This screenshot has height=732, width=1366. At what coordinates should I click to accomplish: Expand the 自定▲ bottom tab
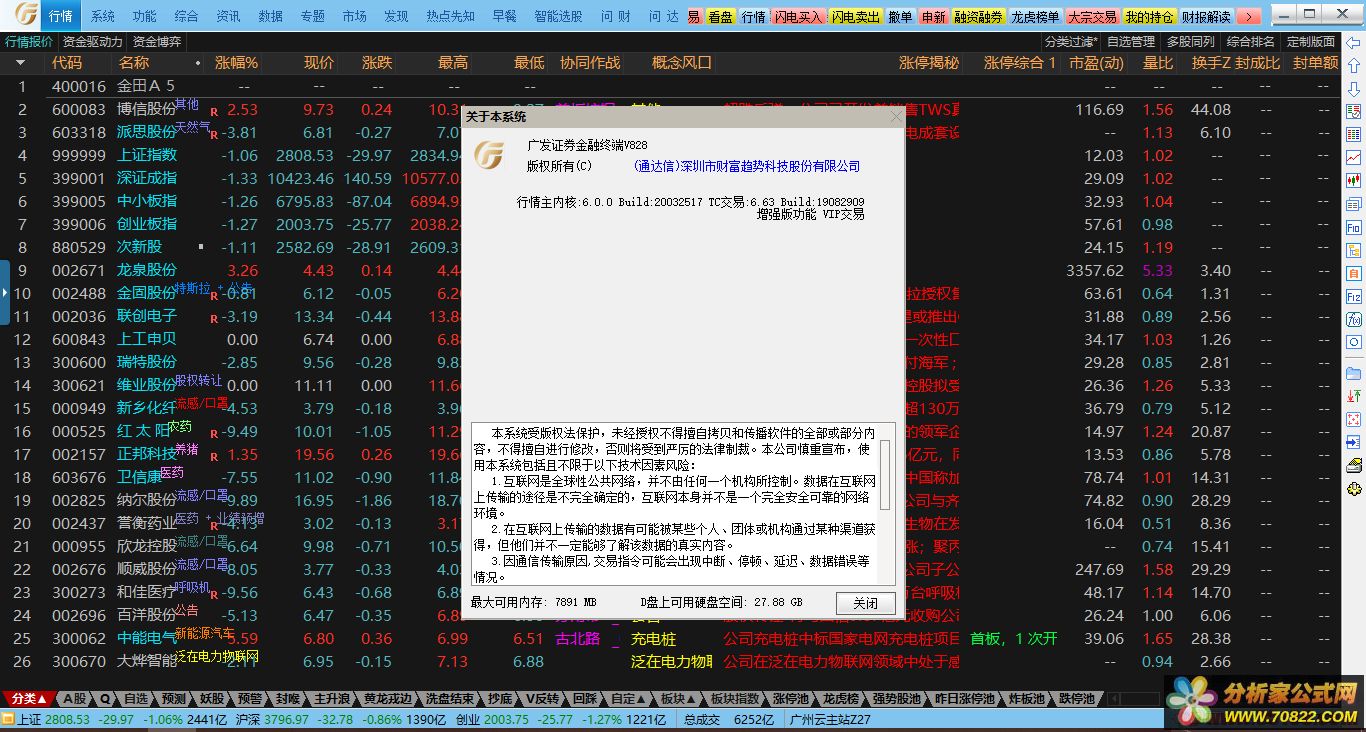(x=627, y=698)
